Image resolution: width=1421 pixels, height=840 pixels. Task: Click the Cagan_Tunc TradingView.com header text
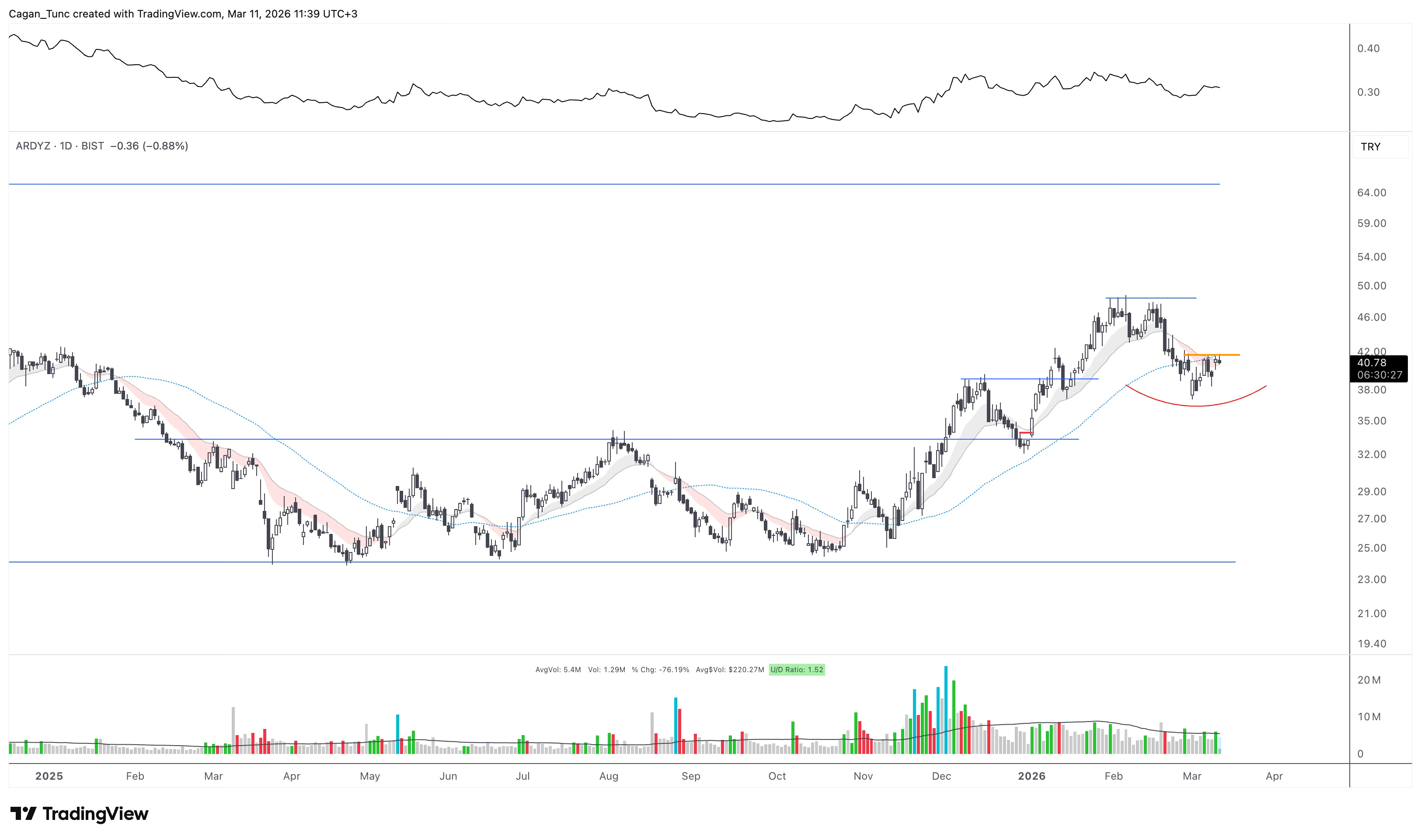(x=182, y=14)
